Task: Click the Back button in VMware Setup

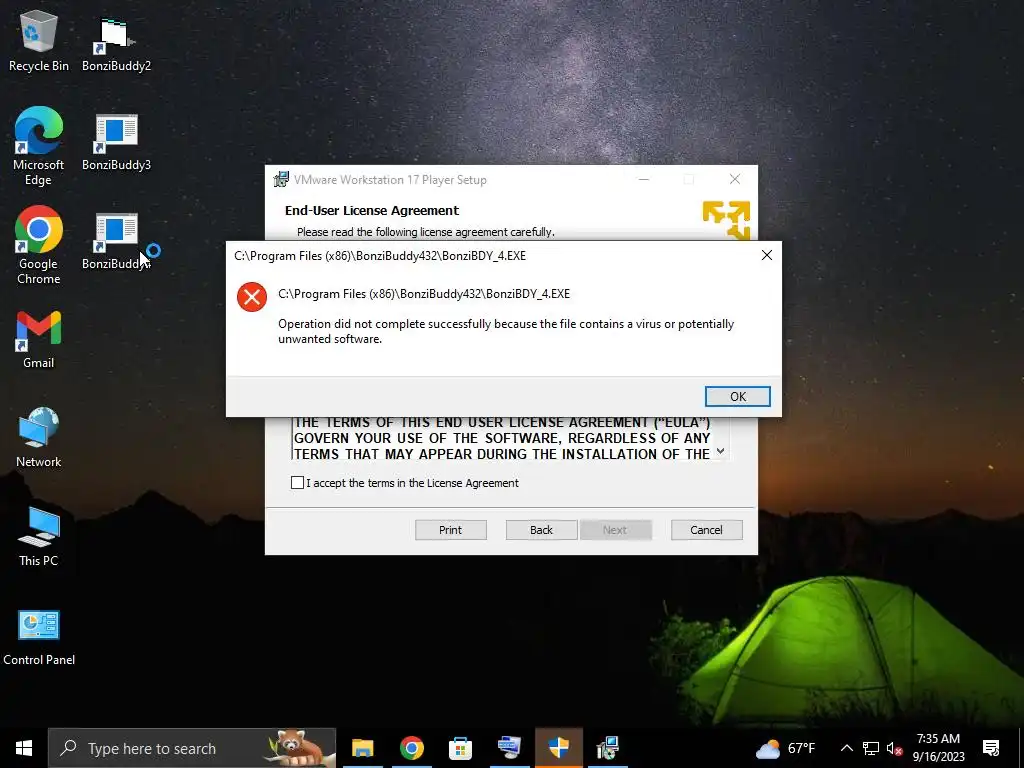Action: coord(541,530)
